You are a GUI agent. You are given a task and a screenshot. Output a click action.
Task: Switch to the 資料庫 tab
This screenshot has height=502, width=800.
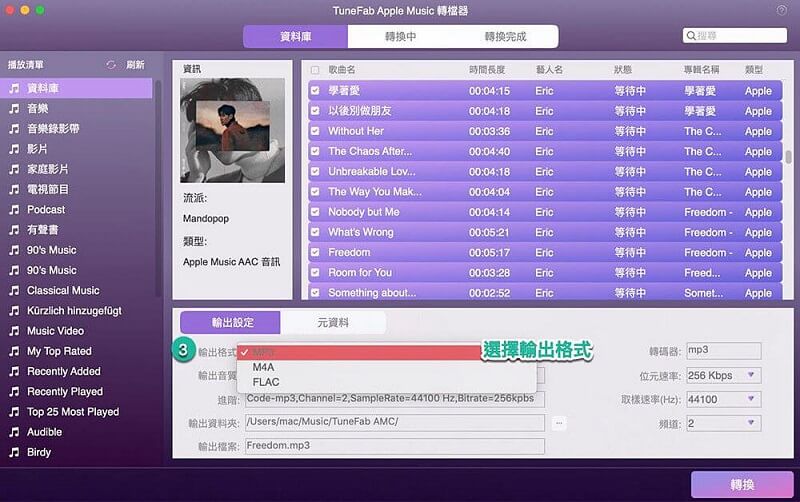click(x=295, y=37)
